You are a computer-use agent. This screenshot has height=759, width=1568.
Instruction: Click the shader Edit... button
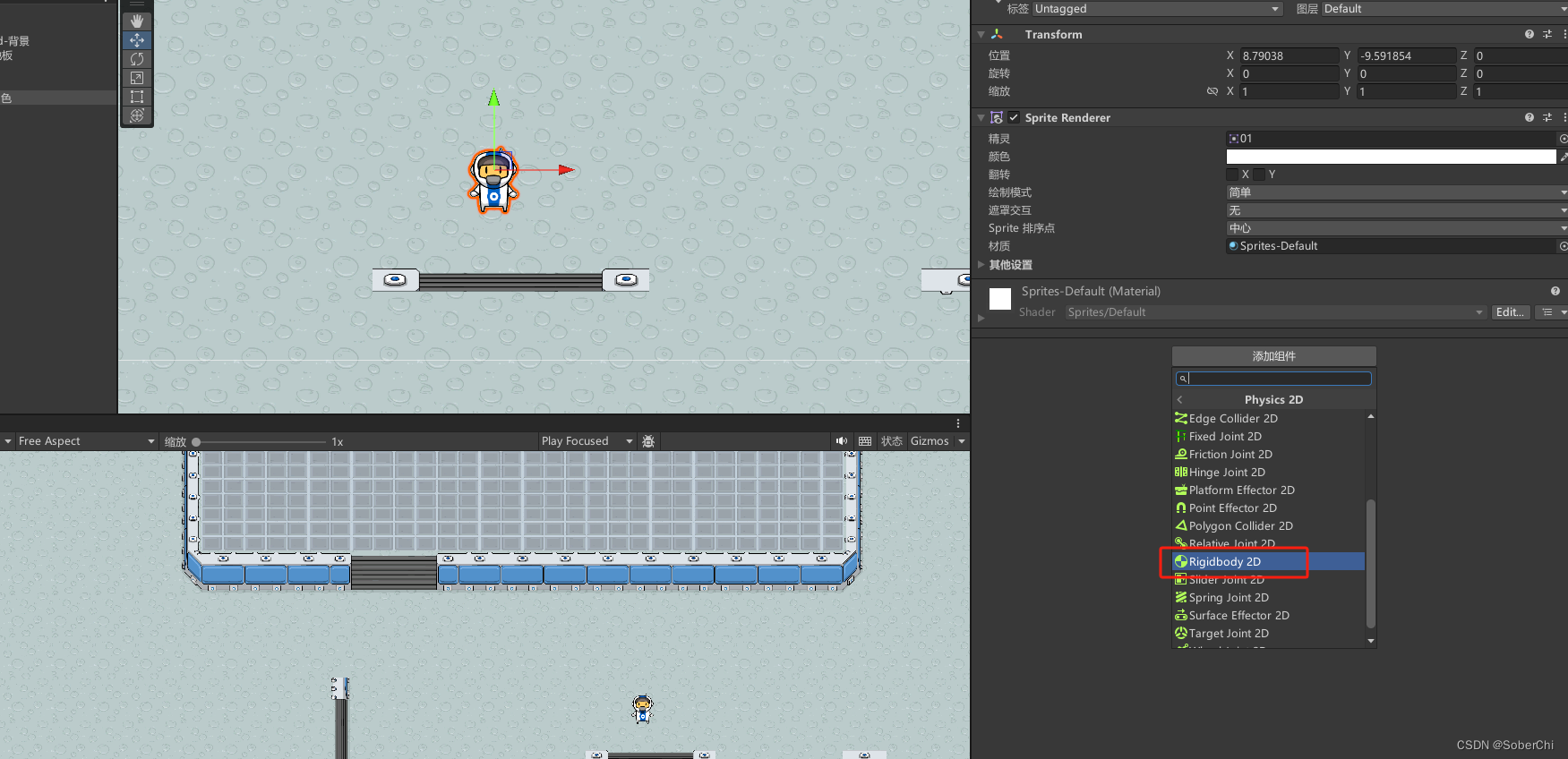[1510, 312]
